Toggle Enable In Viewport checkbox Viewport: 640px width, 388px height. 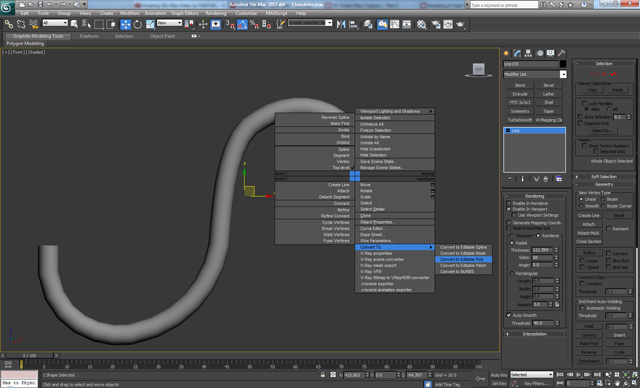click(x=509, y=209)
